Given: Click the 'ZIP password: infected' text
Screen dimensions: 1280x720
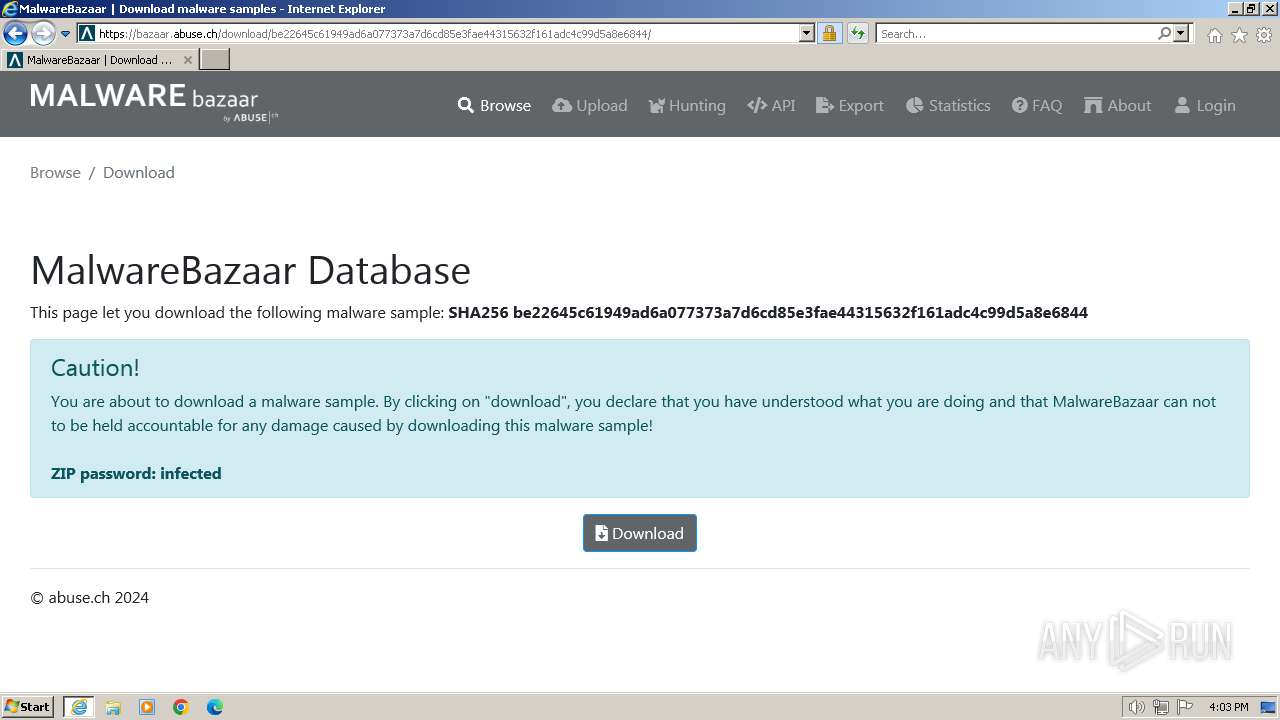Looking at the screenshot, I should [136, 473].
